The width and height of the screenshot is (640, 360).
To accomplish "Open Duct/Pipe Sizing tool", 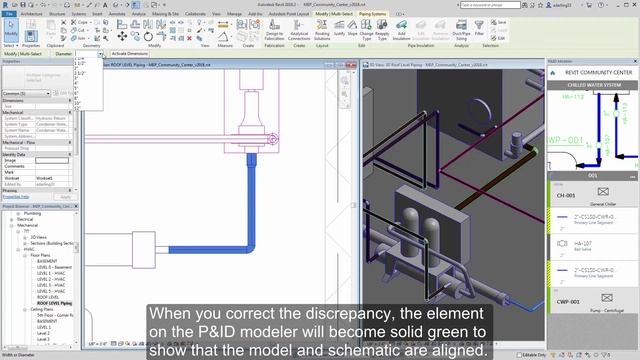I will pos(461,30).
